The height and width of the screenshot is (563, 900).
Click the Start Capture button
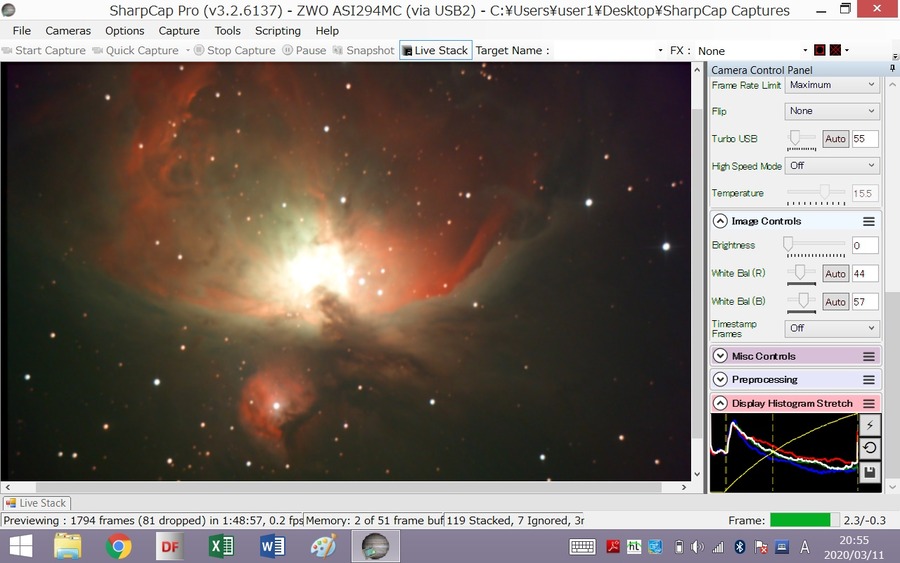(44, 51)
